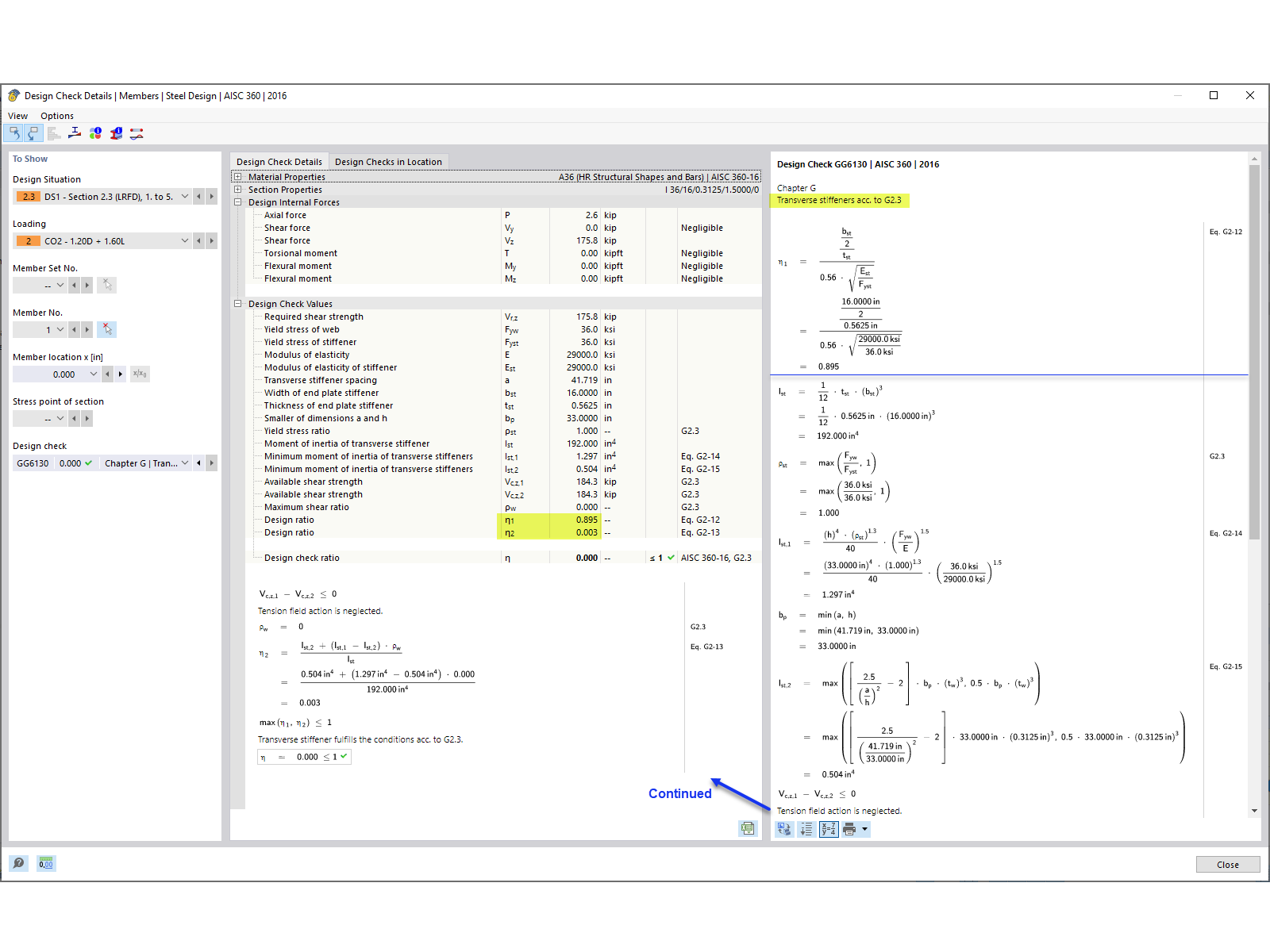Click the red-blue result diagram toolbar icon
1270x952 pixels.
coord(137,133)
